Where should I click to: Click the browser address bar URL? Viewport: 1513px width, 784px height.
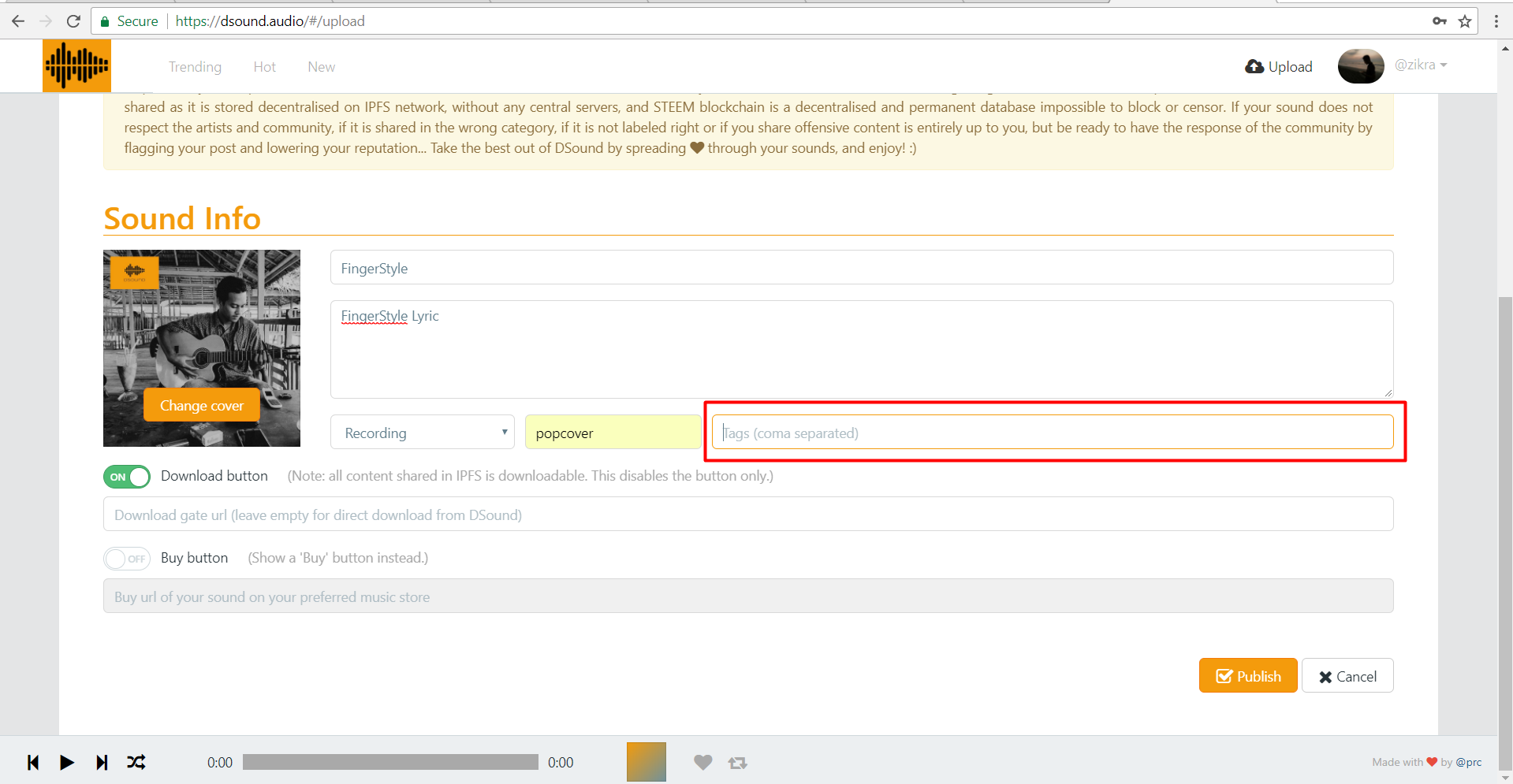(x=270, y=21)
